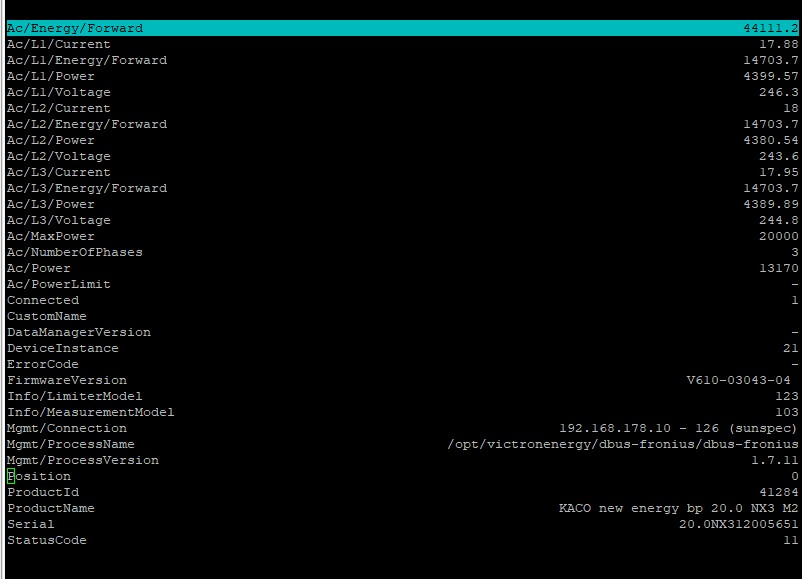Click the L2 voltage value 243.6
Screen dimensions: 803x579
[x=778, y=156]
